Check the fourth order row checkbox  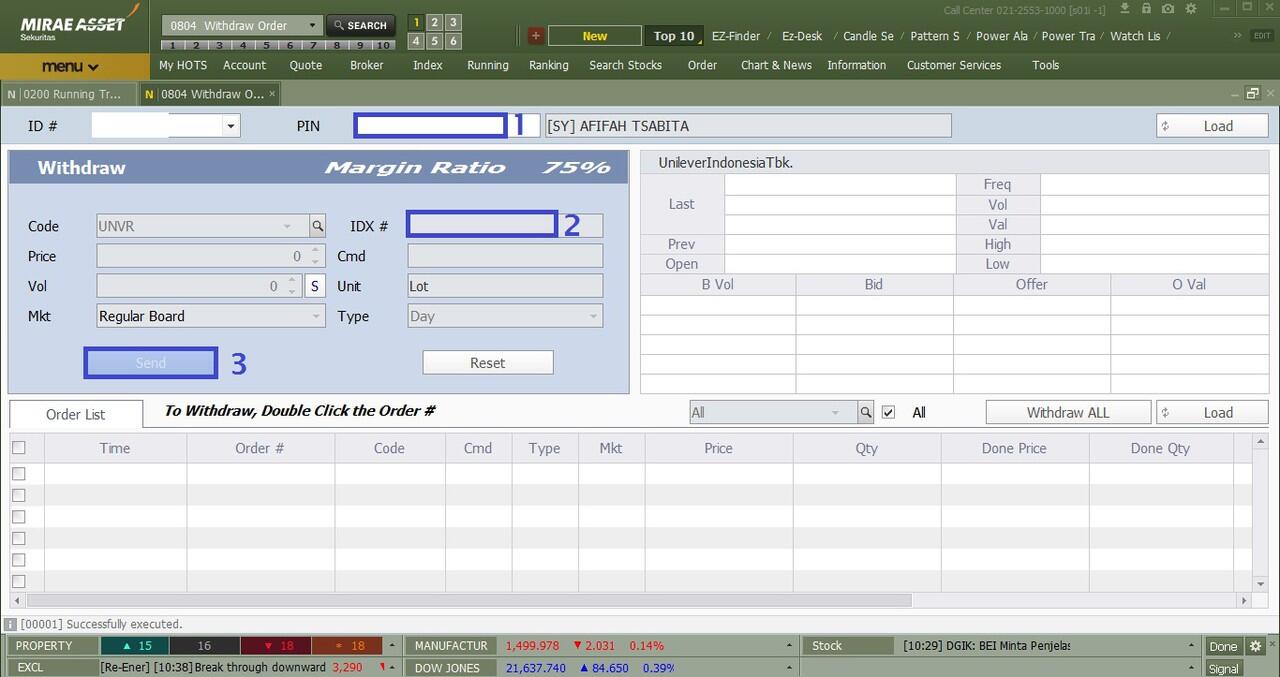18,538
